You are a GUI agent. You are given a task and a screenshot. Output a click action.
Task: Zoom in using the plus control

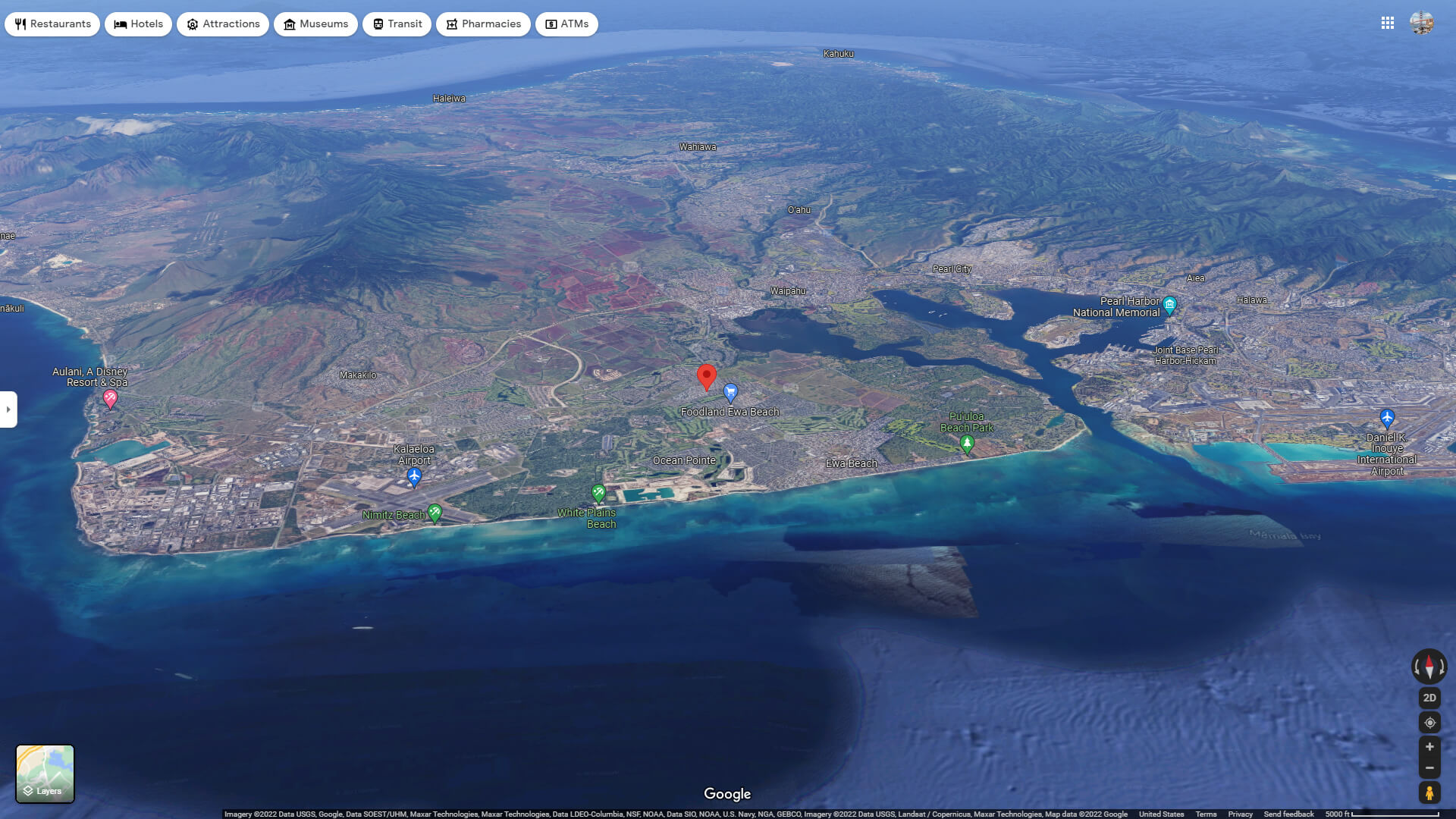1429,746
